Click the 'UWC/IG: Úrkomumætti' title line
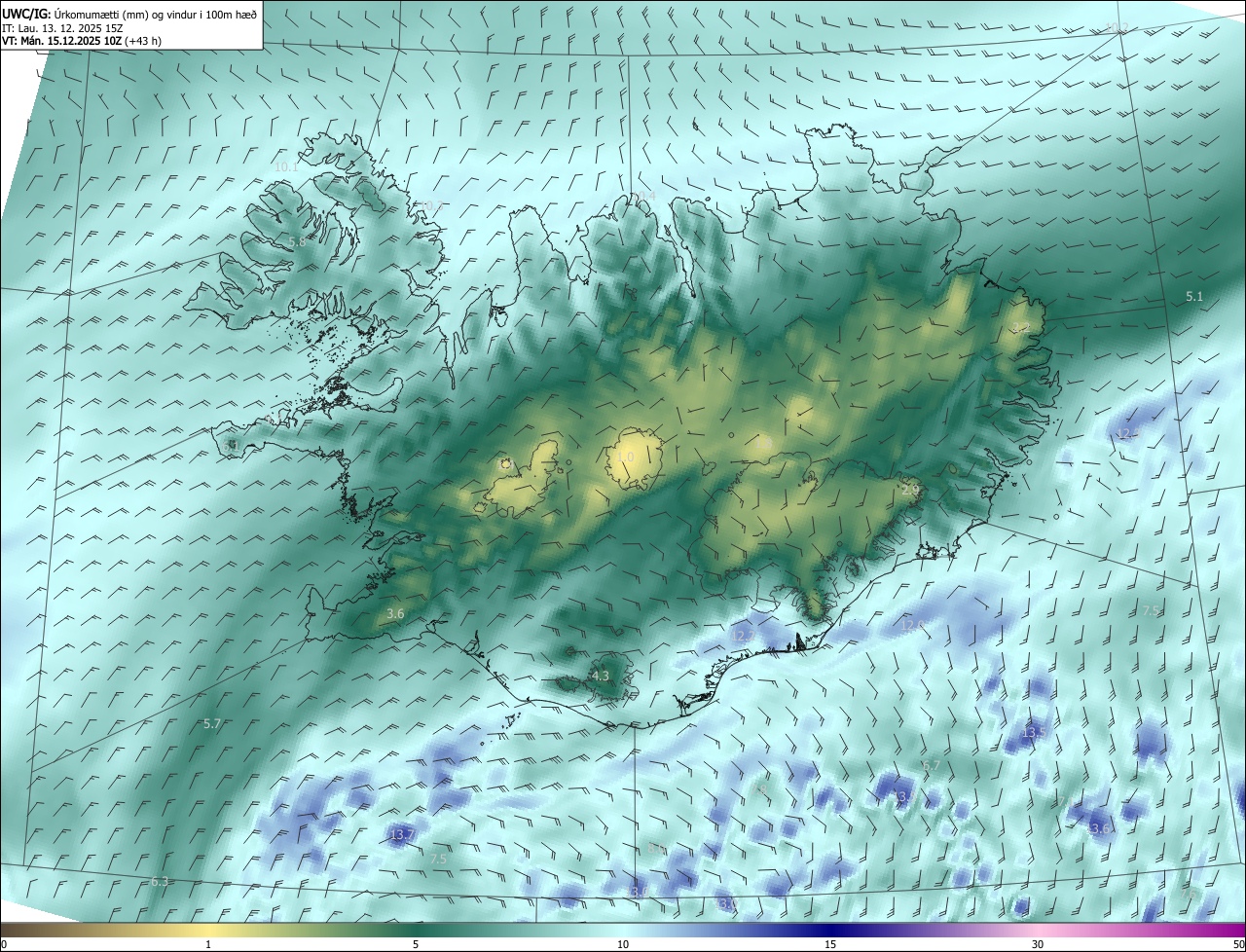 129,14
